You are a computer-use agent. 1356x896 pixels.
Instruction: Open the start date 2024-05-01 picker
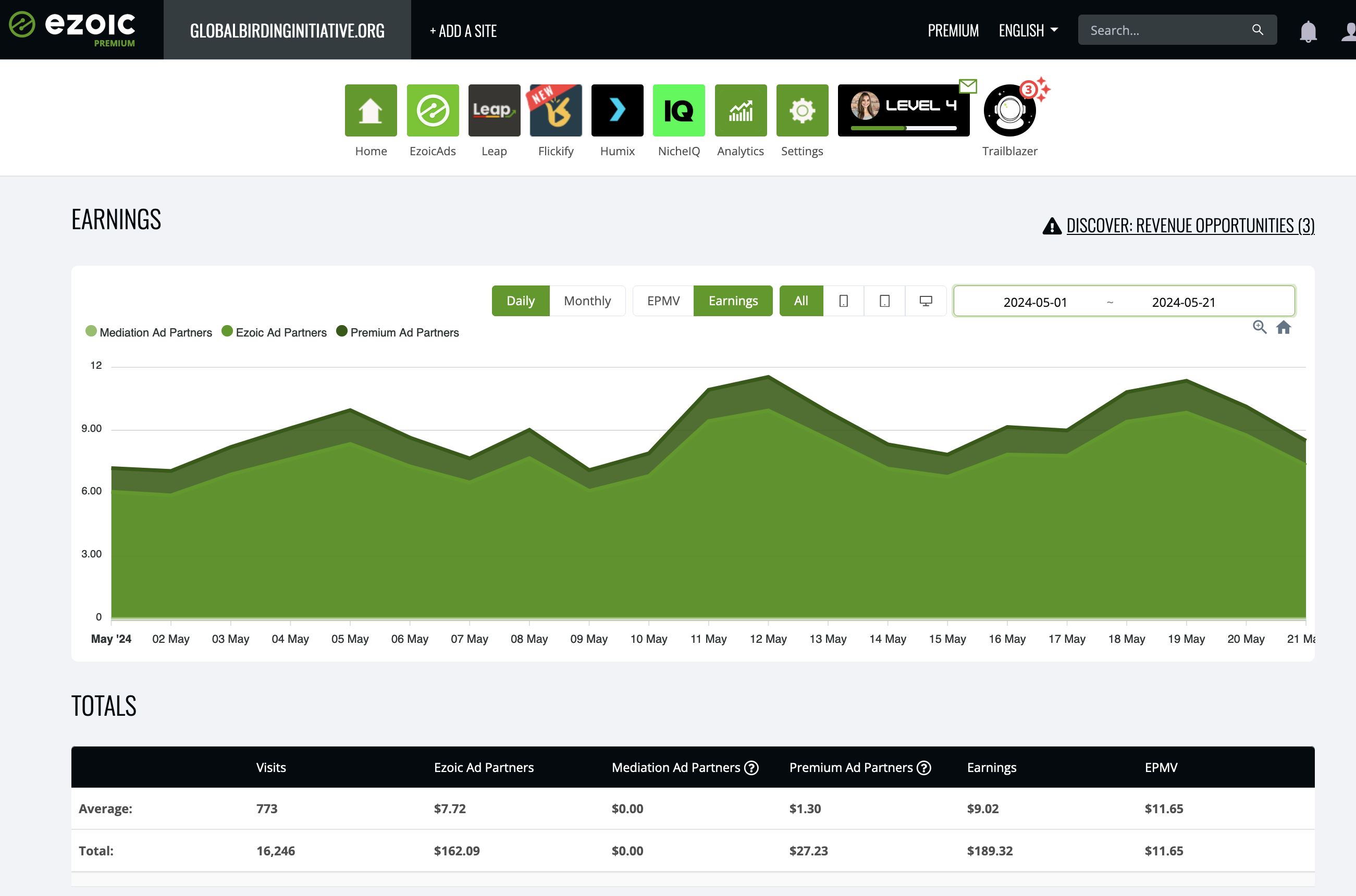pyautogui.click(x=1035, y=302)
